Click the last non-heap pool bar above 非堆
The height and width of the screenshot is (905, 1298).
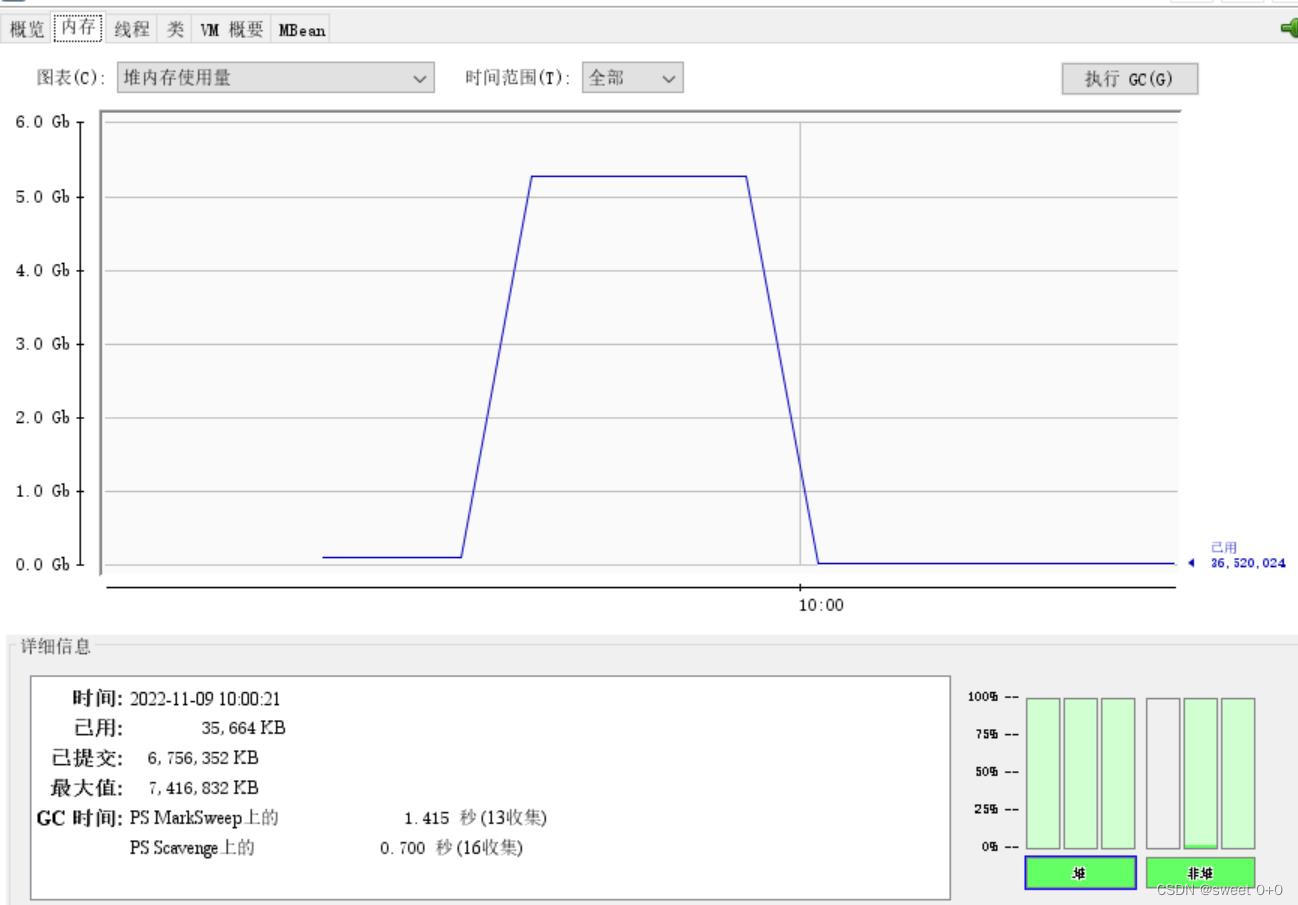click(1237, 773)
